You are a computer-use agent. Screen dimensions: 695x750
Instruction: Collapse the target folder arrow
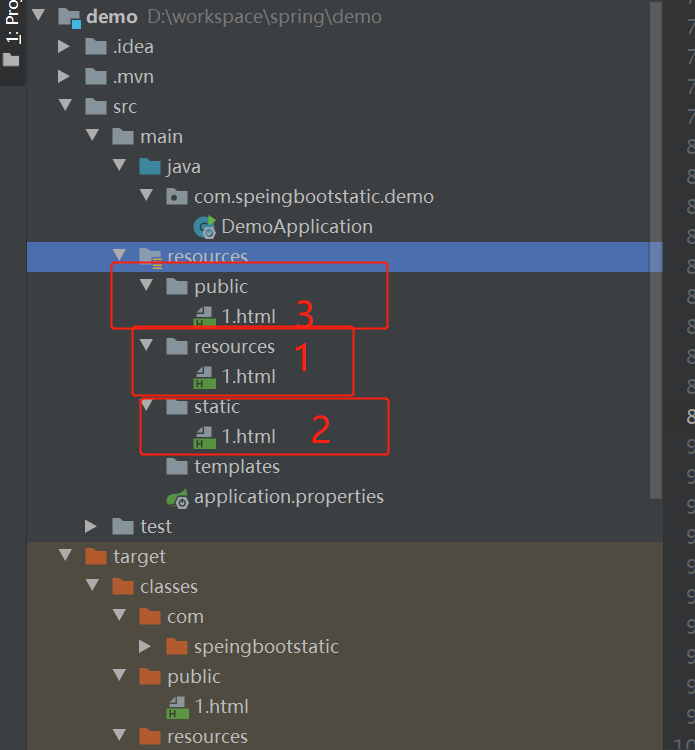[x=65, y=555]
